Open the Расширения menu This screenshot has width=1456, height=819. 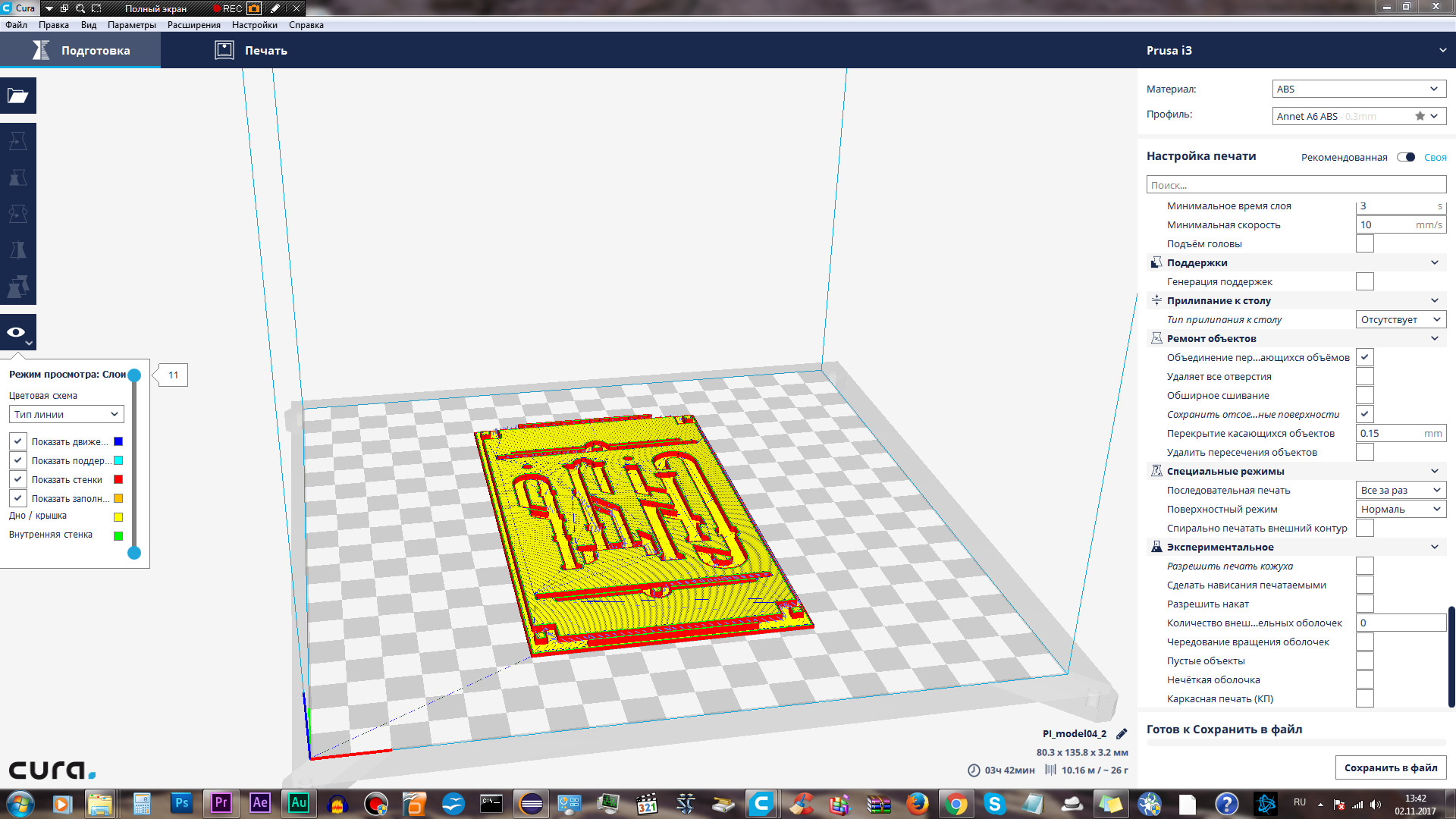coord(193,25)
